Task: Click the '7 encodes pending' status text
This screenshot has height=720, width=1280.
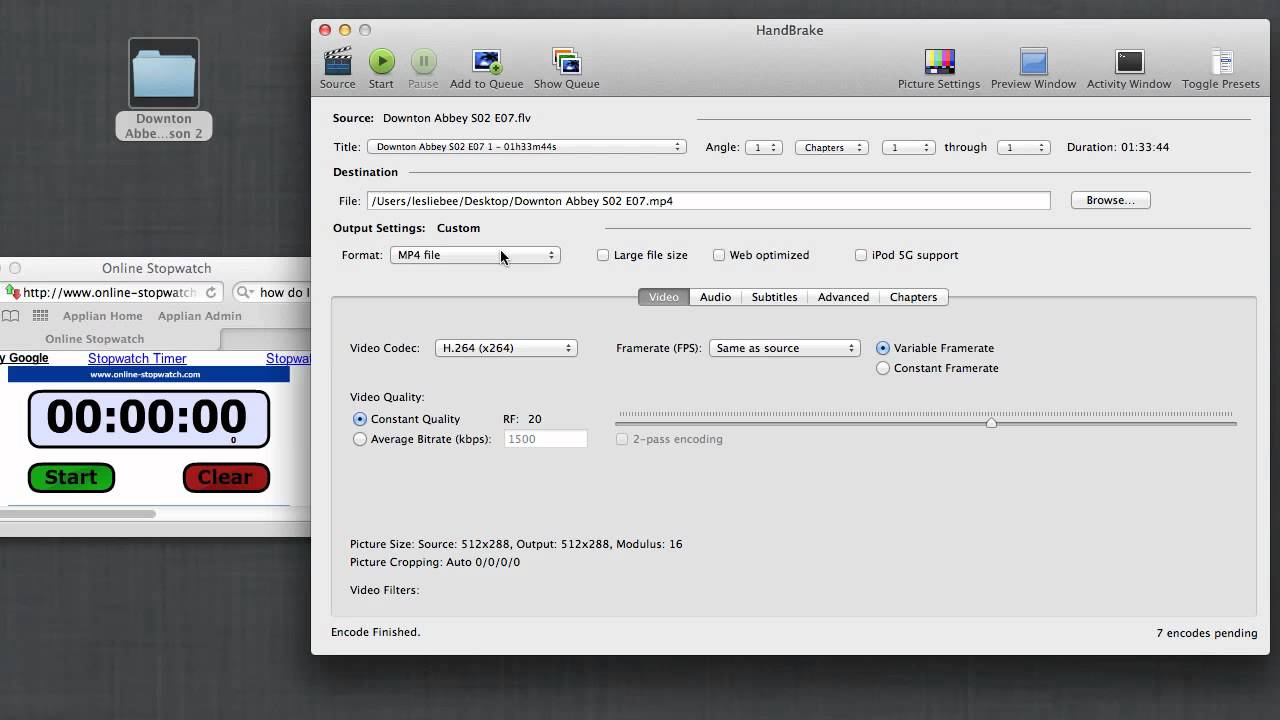Action: tap(1207, 633)
